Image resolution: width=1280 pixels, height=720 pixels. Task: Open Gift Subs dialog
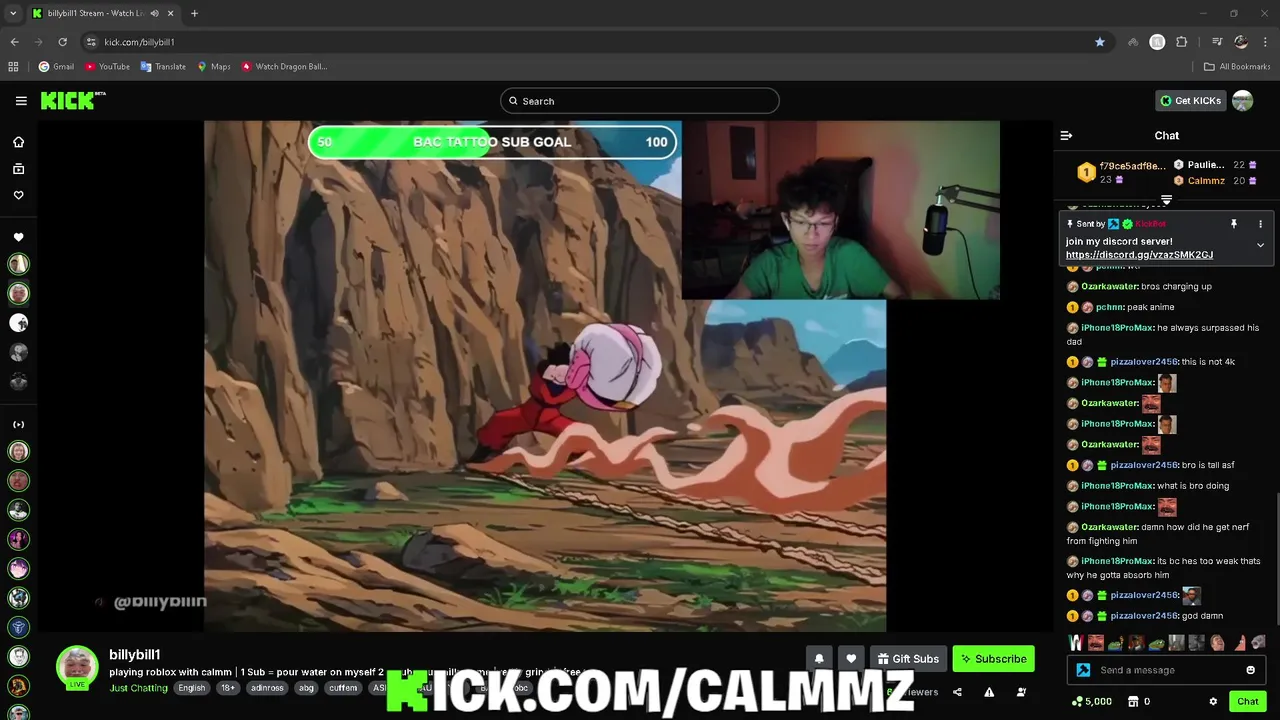908,659
